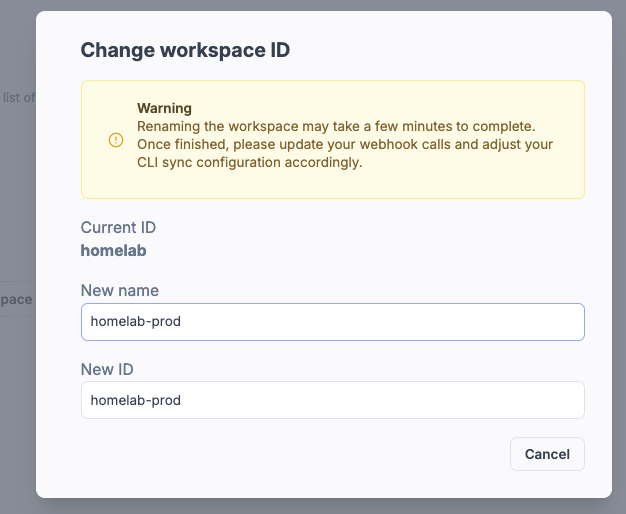Click the "homelab-prod" text in New name
The width and height of the screenshot is (626, 514).
click(x=135, y=322)
